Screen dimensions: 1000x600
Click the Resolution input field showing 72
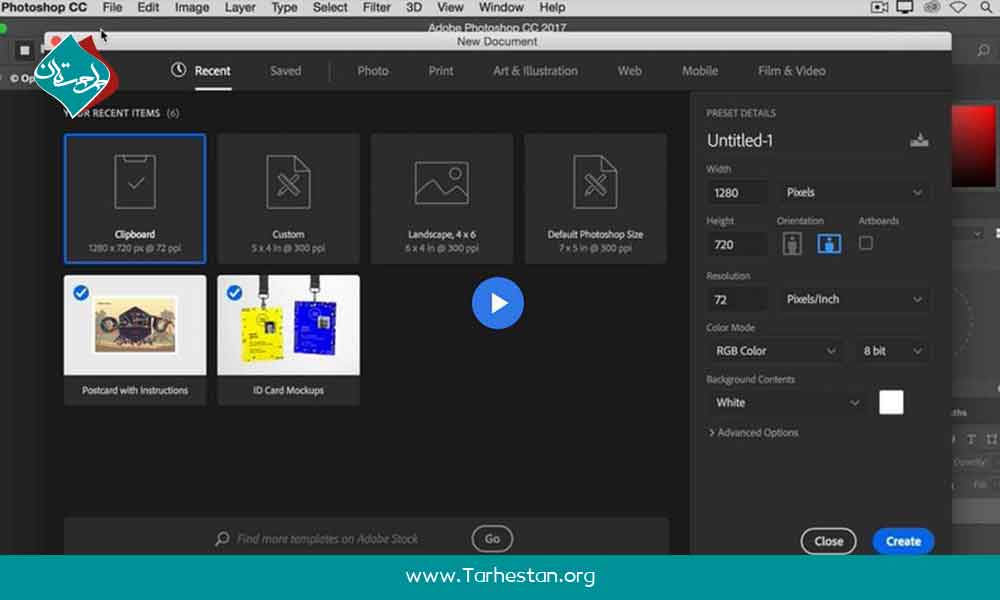click(737, 300)
